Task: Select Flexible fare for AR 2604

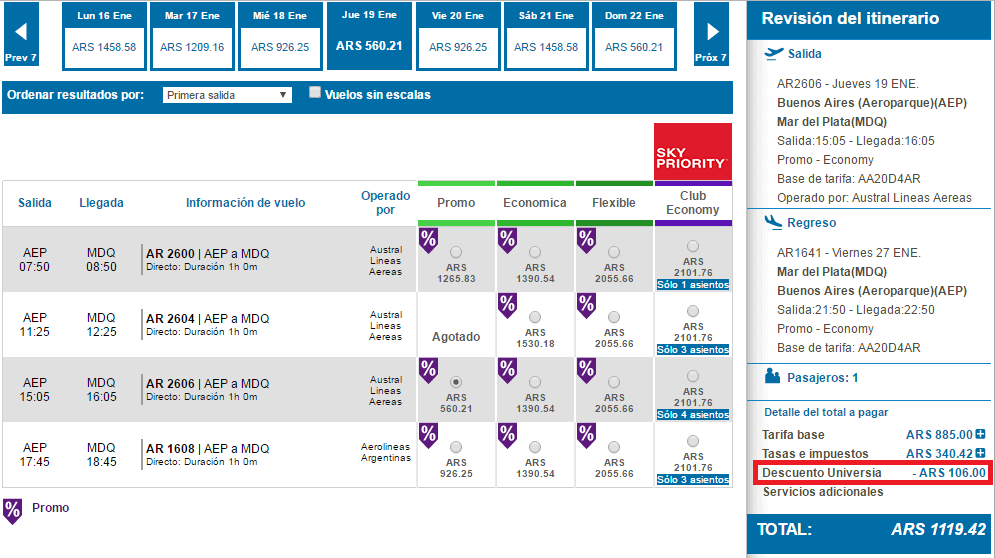Action: [x=614, y=317]
